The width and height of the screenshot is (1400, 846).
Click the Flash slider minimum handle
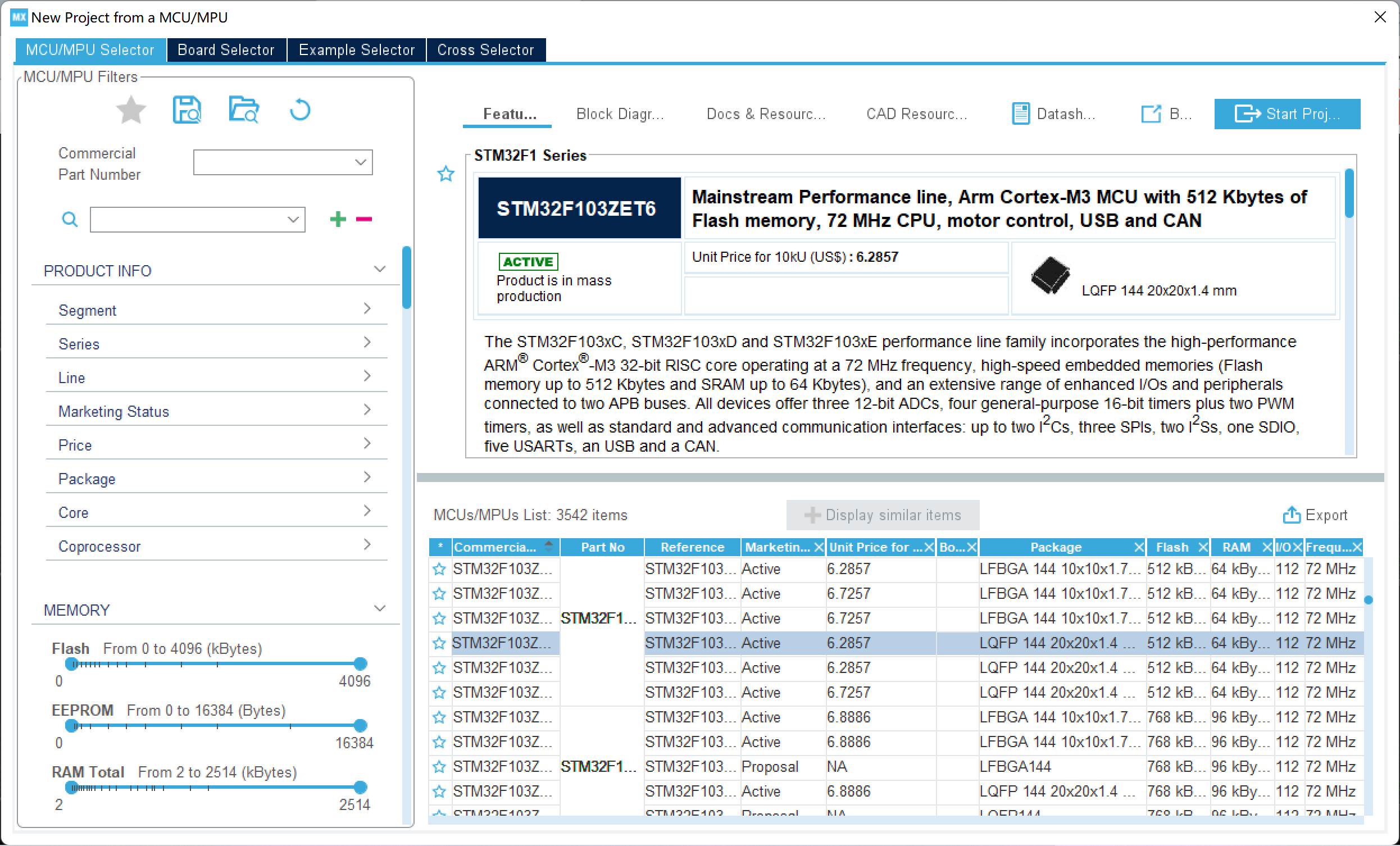[x=71, y=663]
